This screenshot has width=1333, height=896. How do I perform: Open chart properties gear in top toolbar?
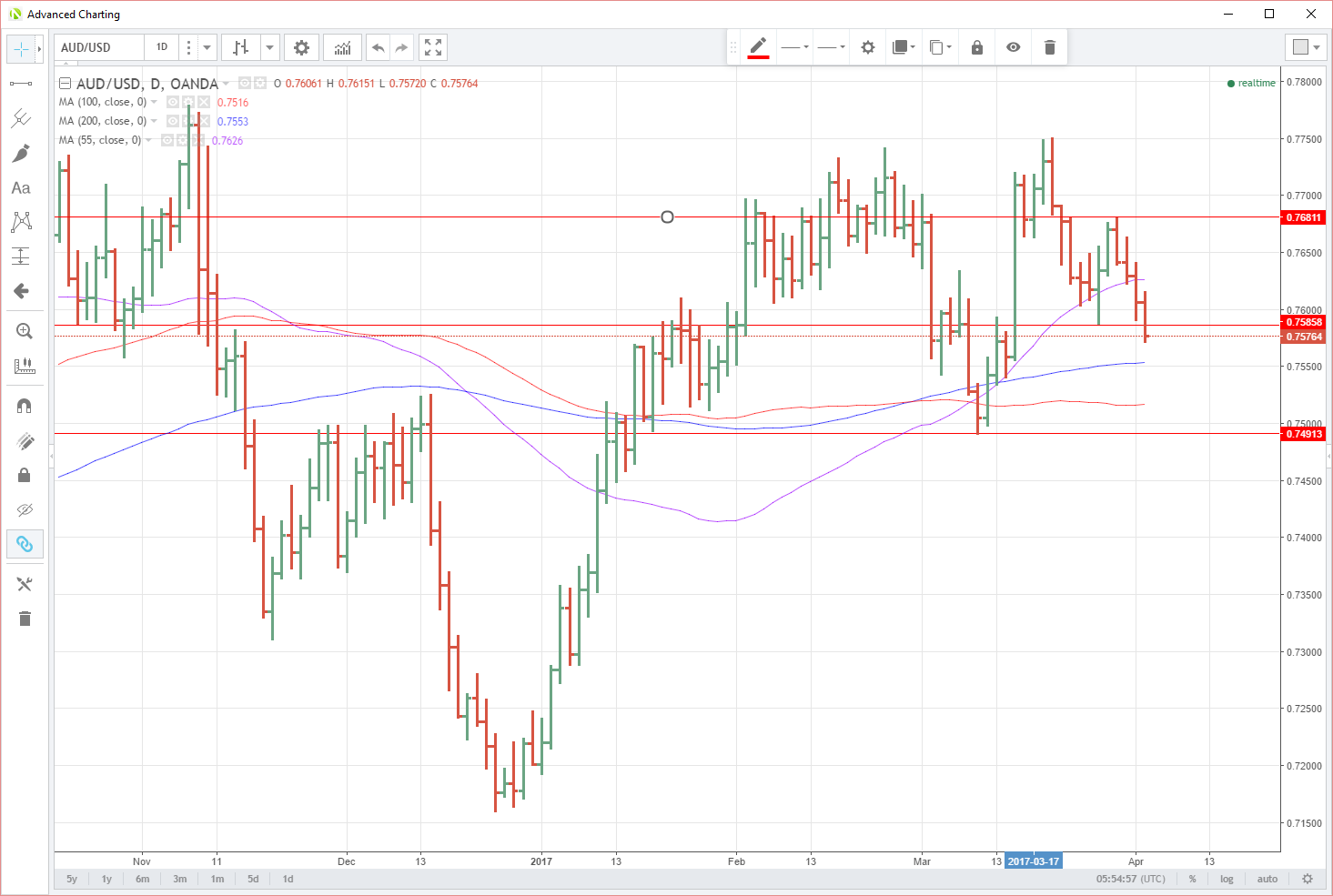301,47
